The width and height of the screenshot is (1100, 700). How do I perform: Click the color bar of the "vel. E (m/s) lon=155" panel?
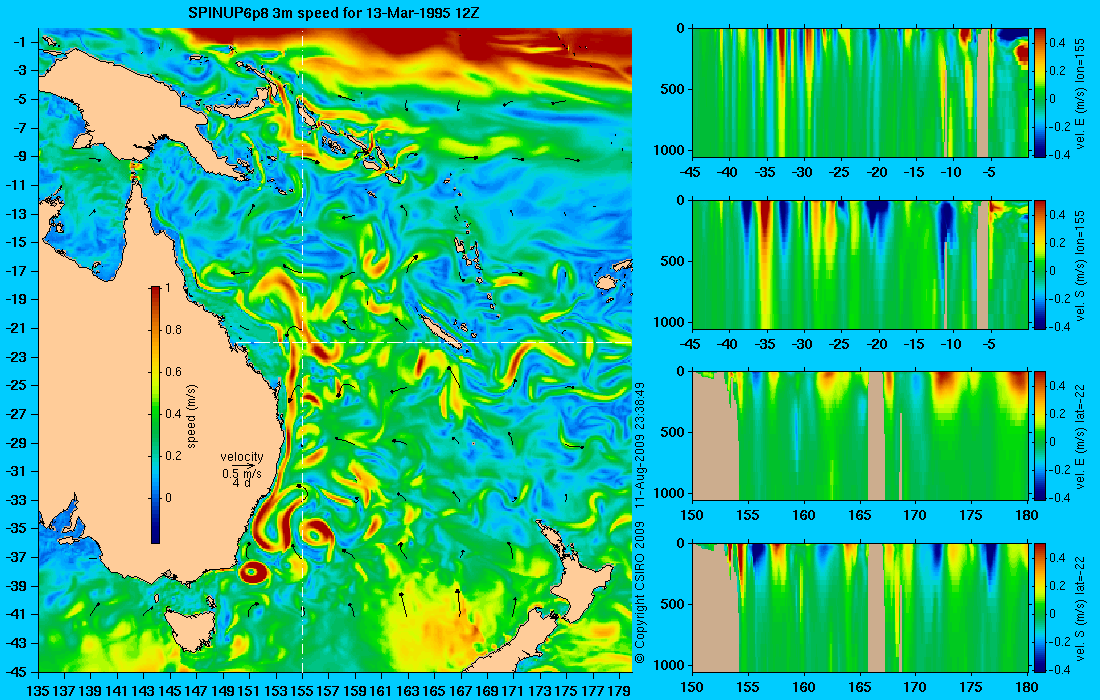[x=1040, y=93]
